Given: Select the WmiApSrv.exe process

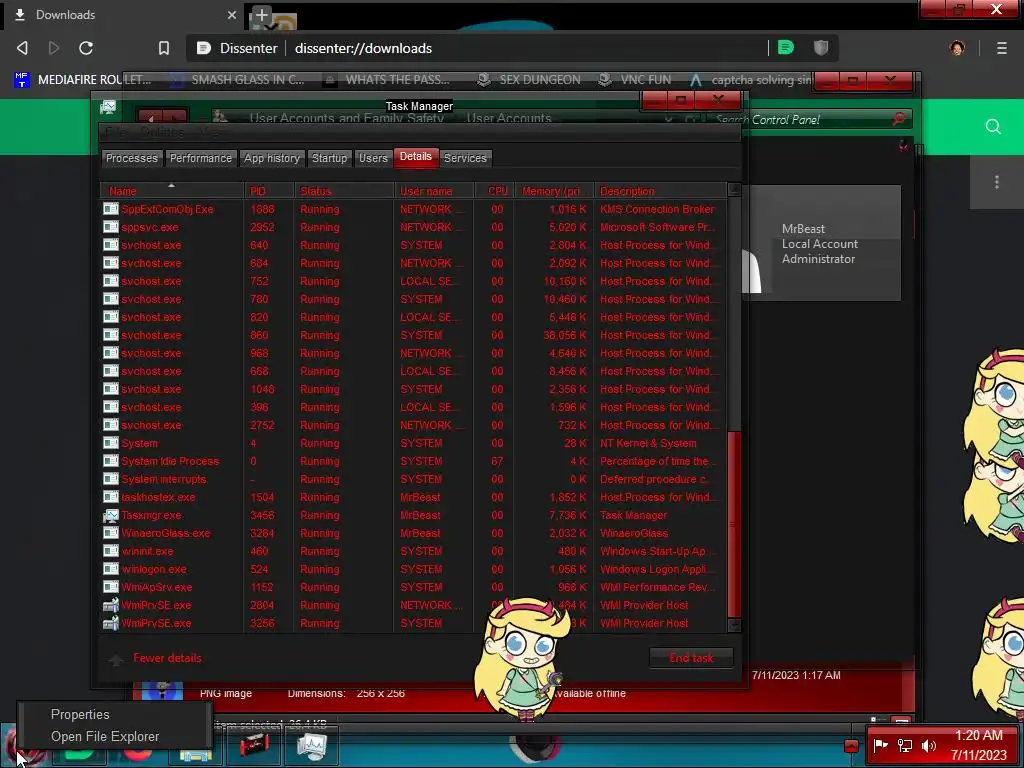Looking at the screenshot, I should 413,587.
